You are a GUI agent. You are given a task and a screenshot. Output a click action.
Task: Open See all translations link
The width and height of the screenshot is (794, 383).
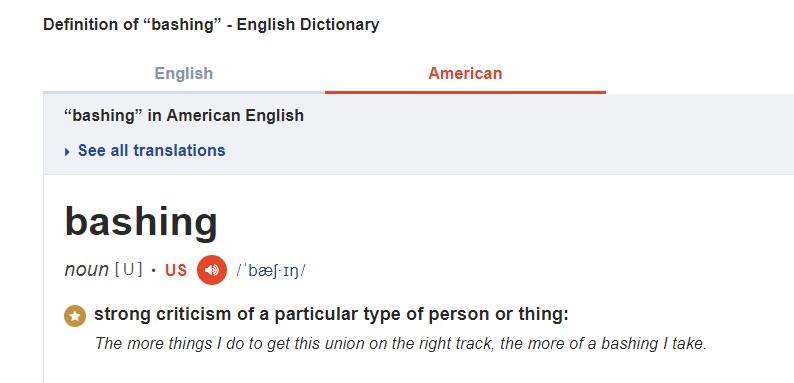(x=151, y=150)
